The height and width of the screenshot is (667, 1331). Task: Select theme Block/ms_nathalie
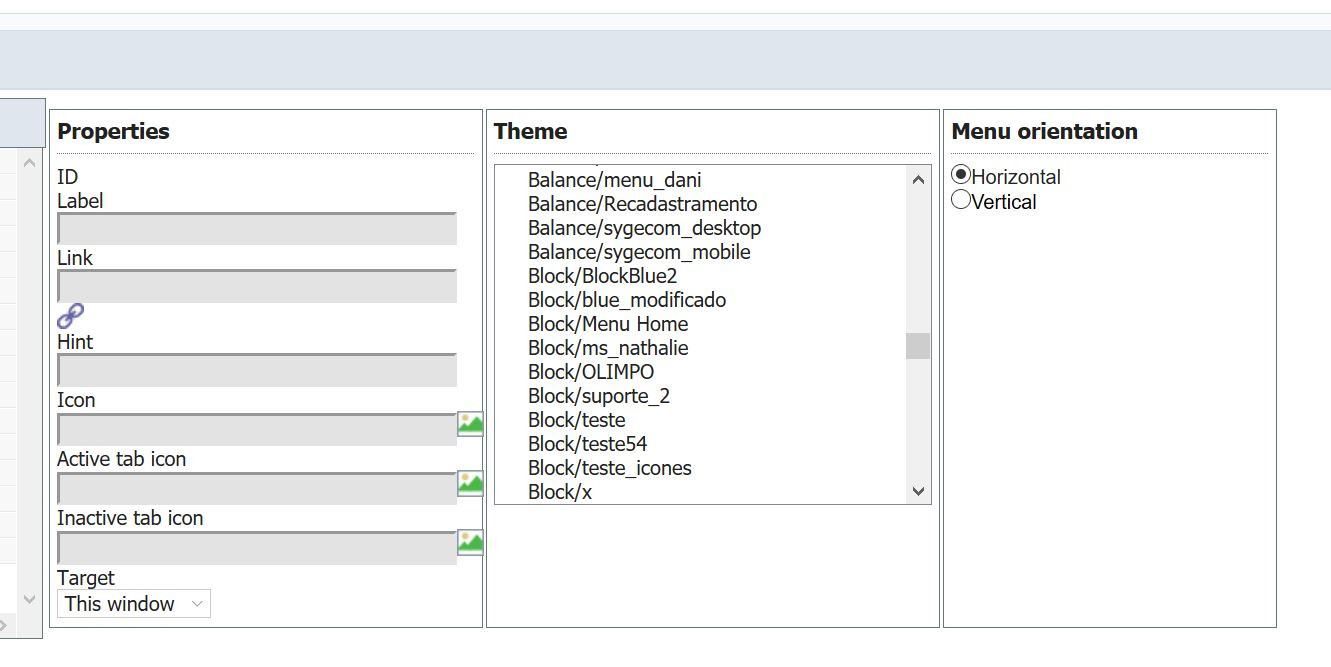608,348
